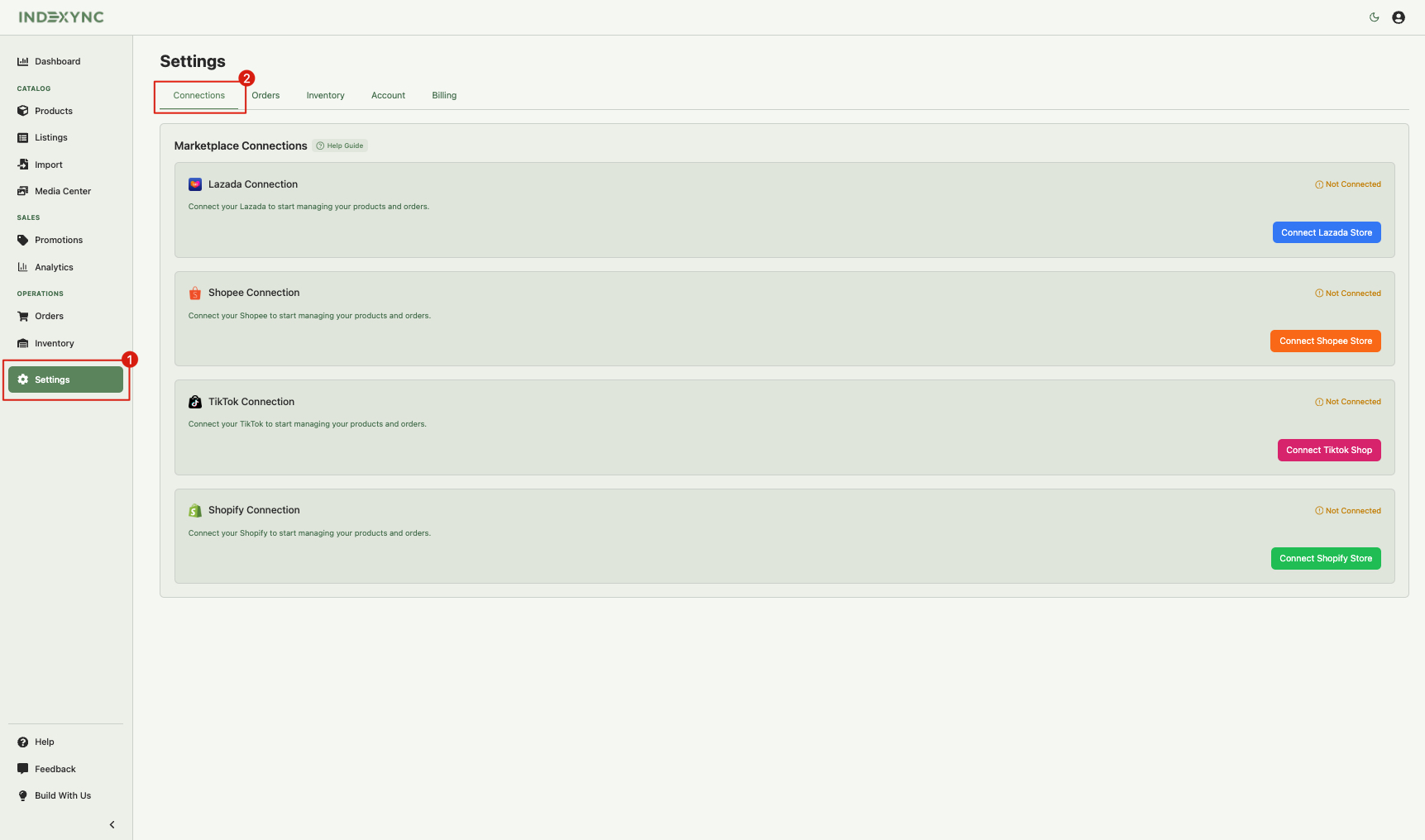
Task: Click the Listings icon in sidebar
Action: (23, 137)
